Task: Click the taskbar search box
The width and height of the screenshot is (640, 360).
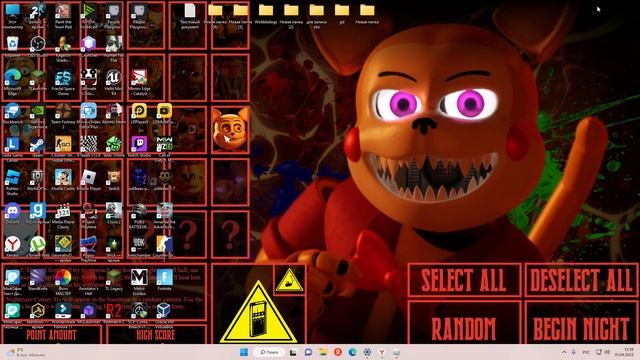Action: click(269, 352)
